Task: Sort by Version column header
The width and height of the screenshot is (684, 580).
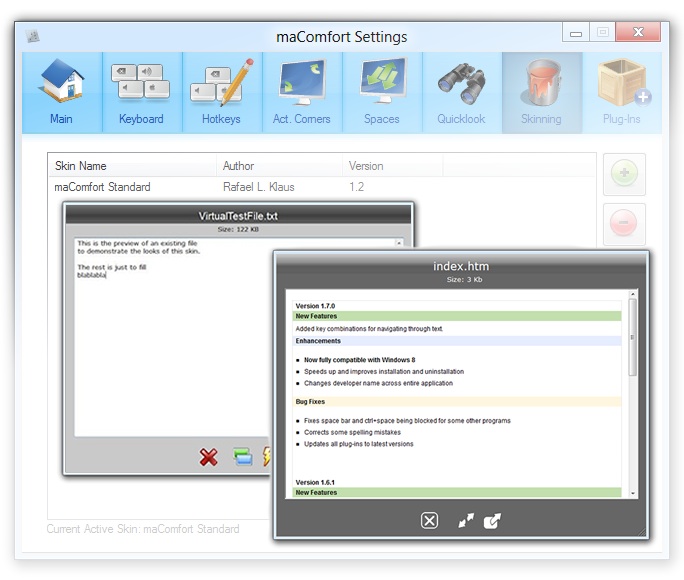Action: click(393, 166)
